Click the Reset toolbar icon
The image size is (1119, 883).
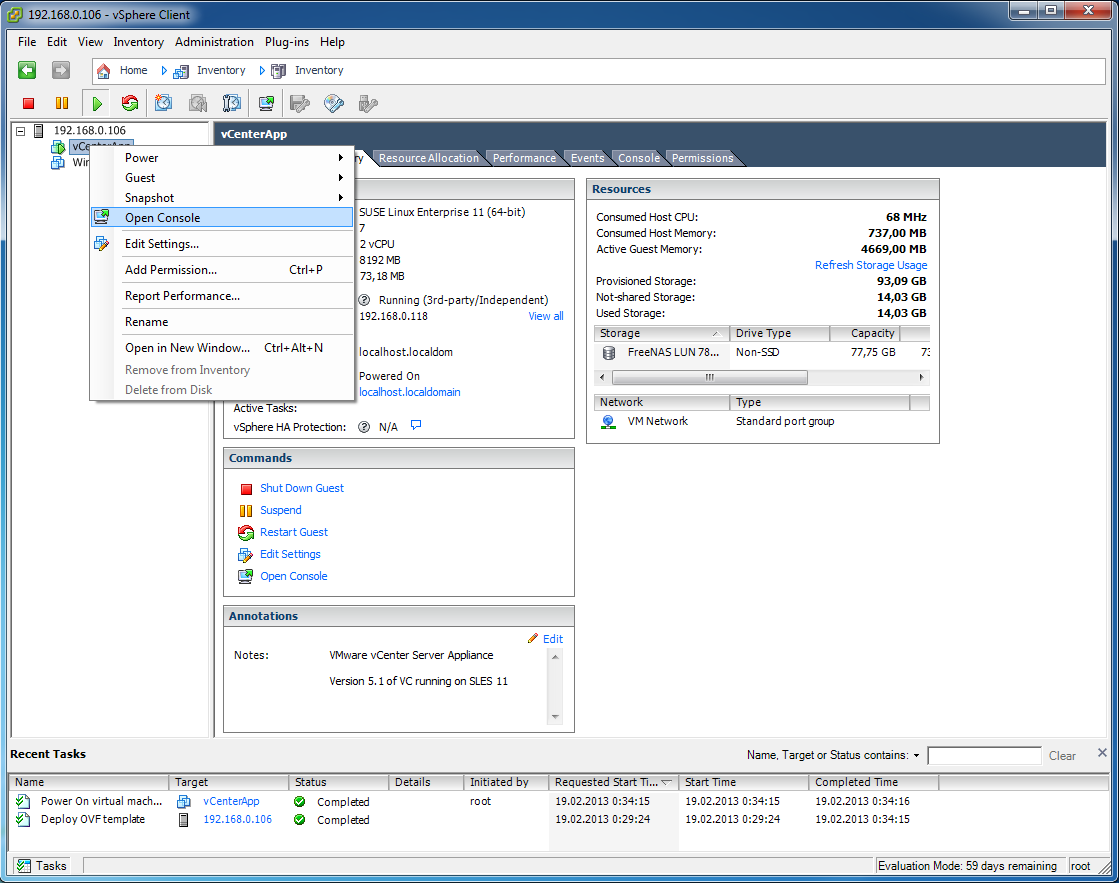130,104
